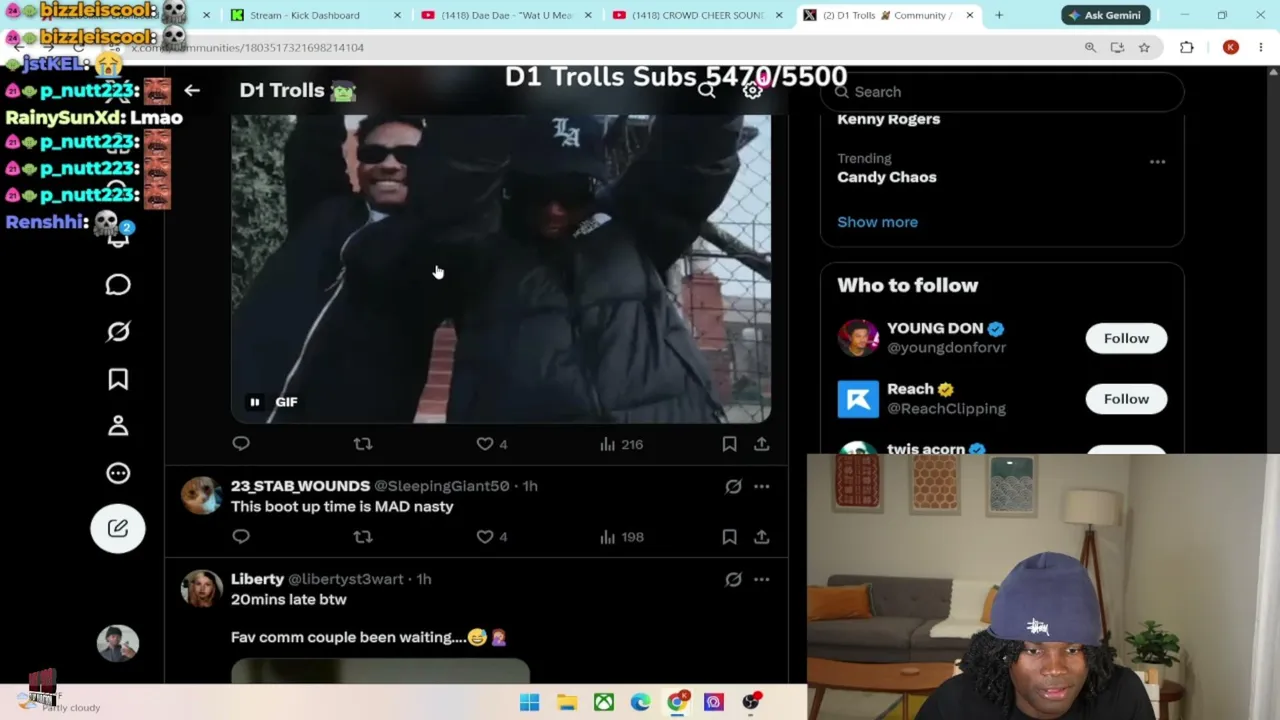
Task: Open the community search magnifier icon
Action: [707, 91]
